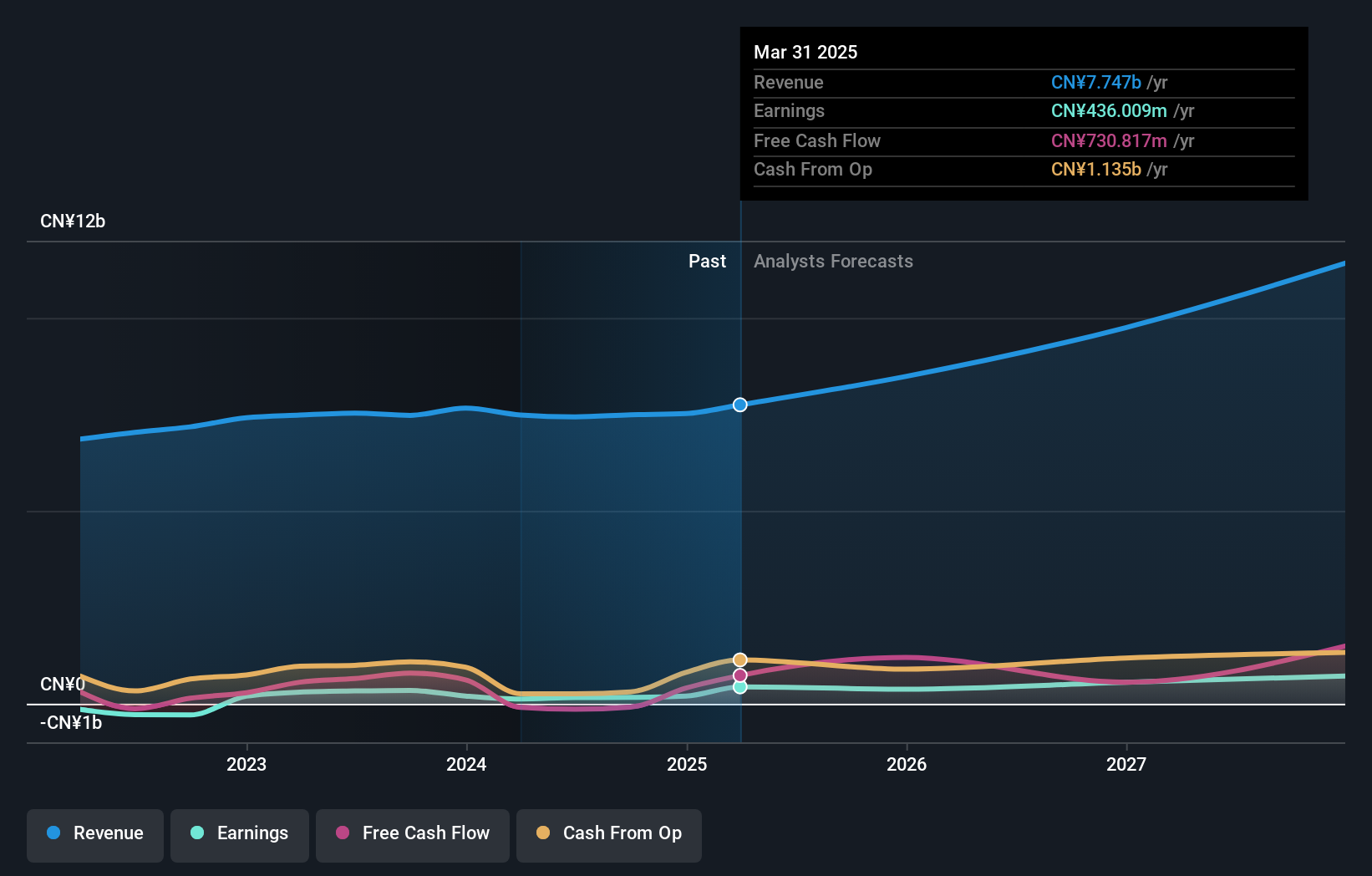Click the pink Free Cash Flow data point
This screenshot has width=1372, height=876.
click(740, 675)
